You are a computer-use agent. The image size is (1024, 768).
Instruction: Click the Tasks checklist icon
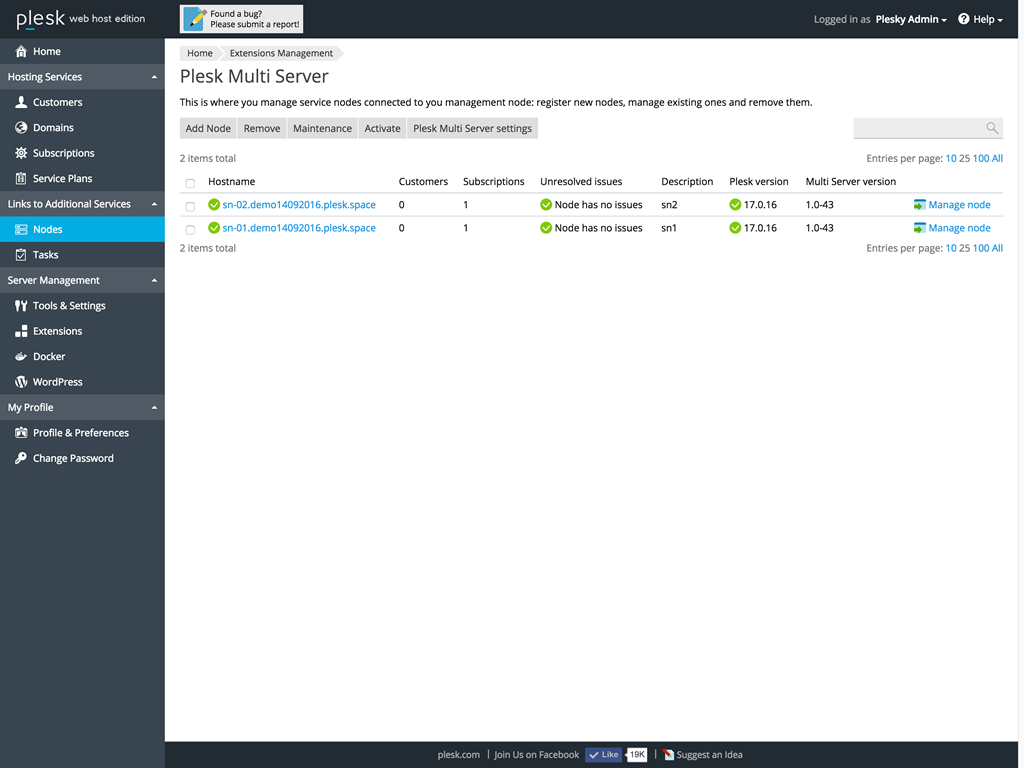21,255
